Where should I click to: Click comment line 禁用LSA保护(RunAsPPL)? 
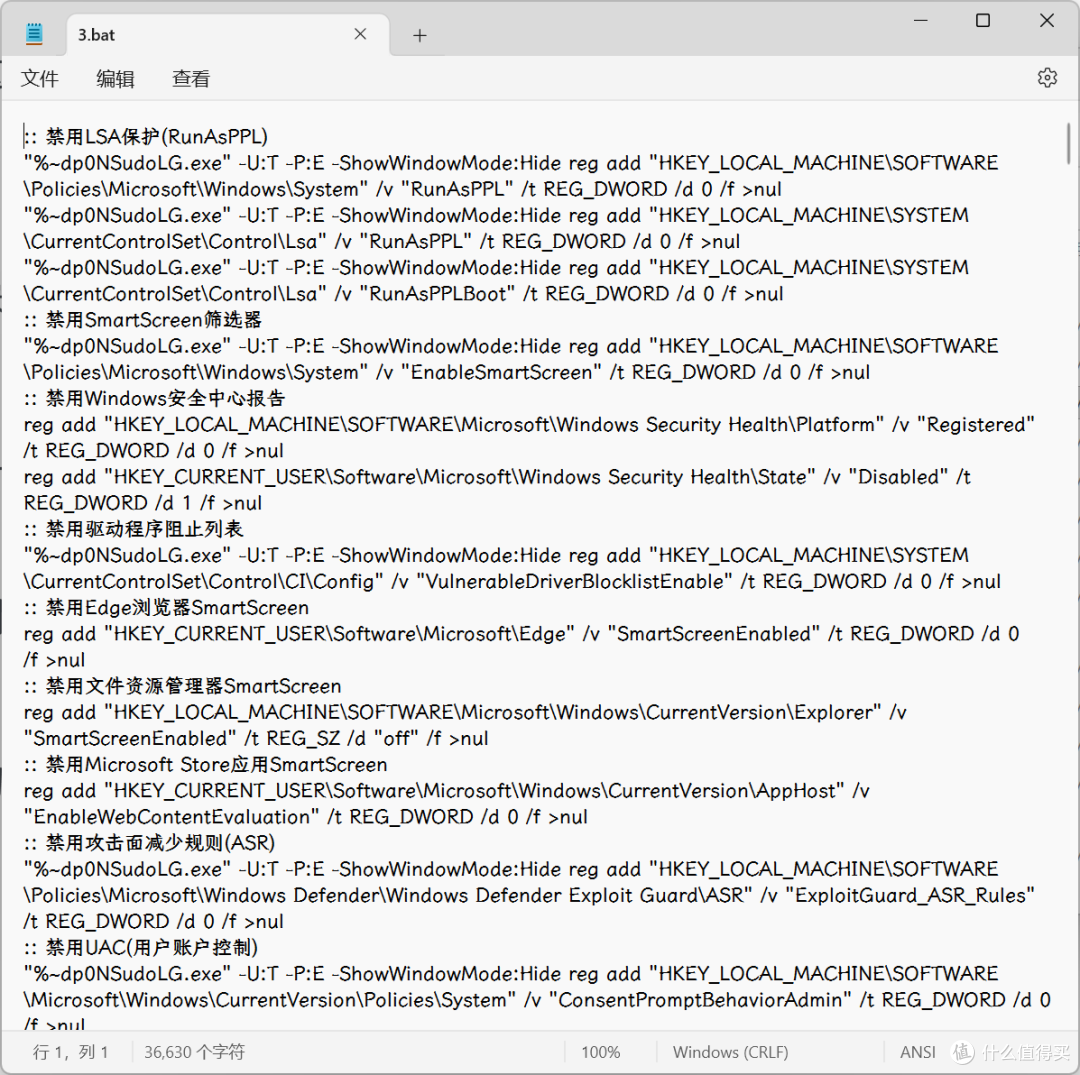point(146,136)
